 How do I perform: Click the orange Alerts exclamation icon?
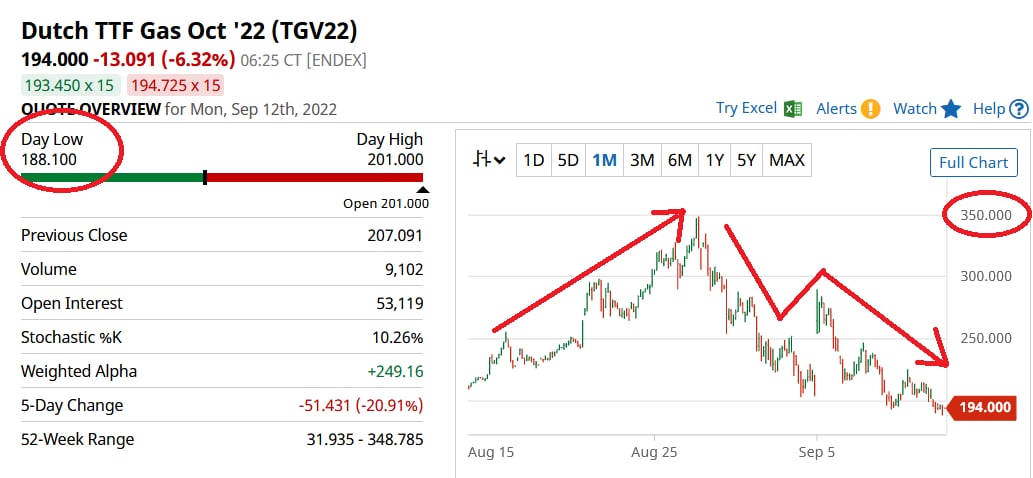[870, 109]
